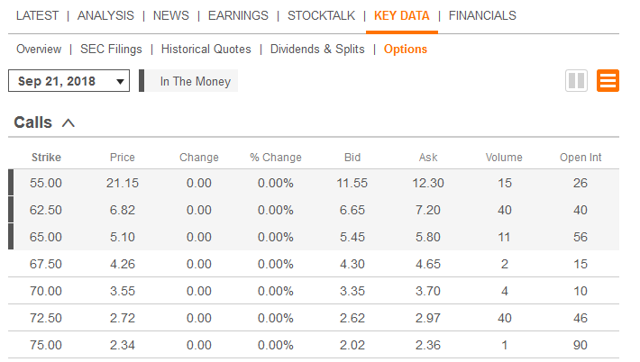Select the stacked list view icon
This screenshot has height=362, width=640.
608,81
